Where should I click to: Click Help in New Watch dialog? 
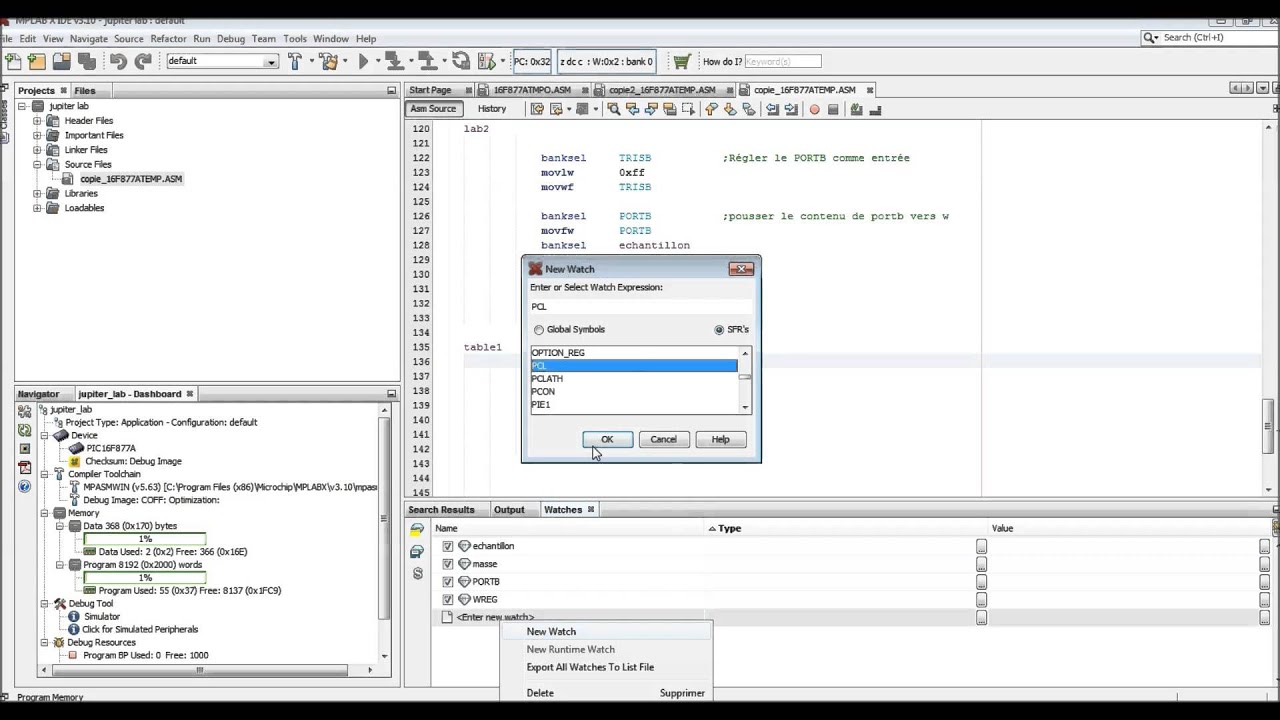[720, 439]
